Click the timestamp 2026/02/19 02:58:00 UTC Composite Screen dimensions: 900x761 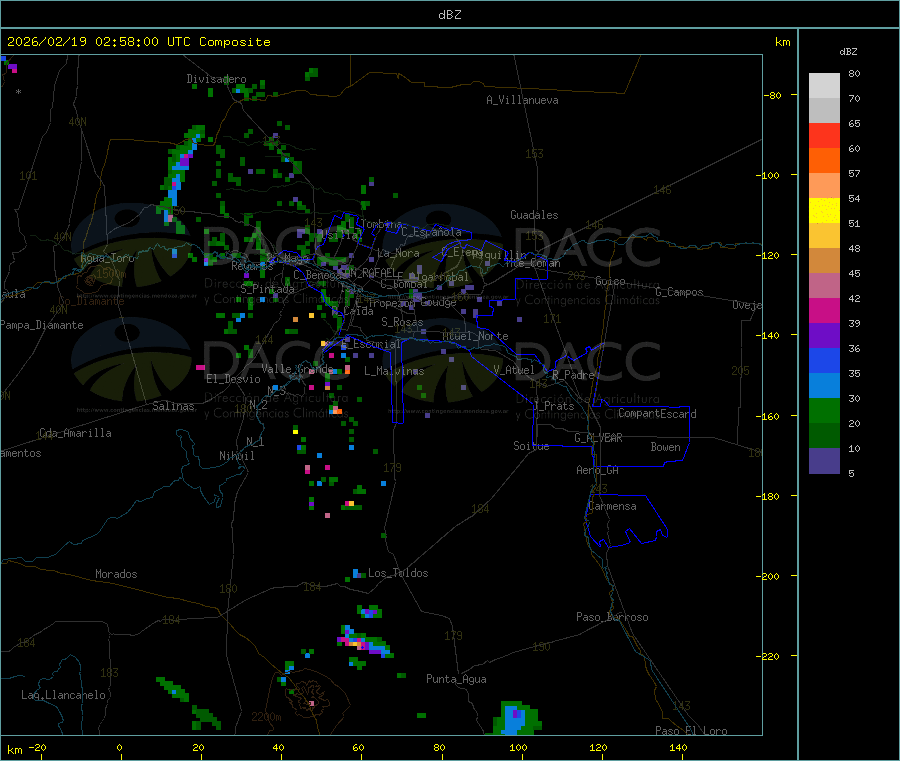[x=138, y=42]
